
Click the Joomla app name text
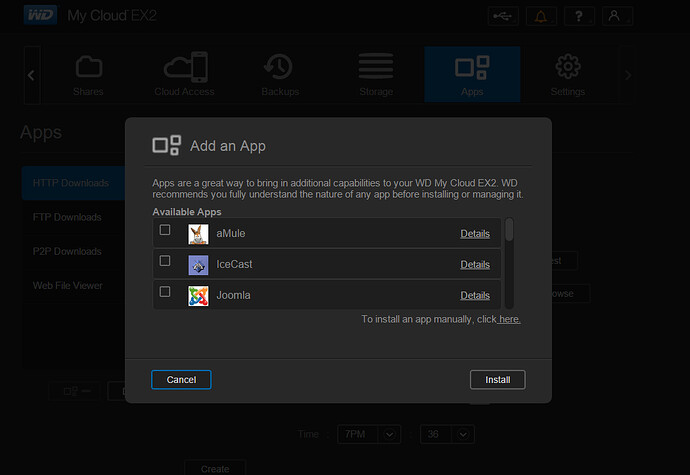233,295
